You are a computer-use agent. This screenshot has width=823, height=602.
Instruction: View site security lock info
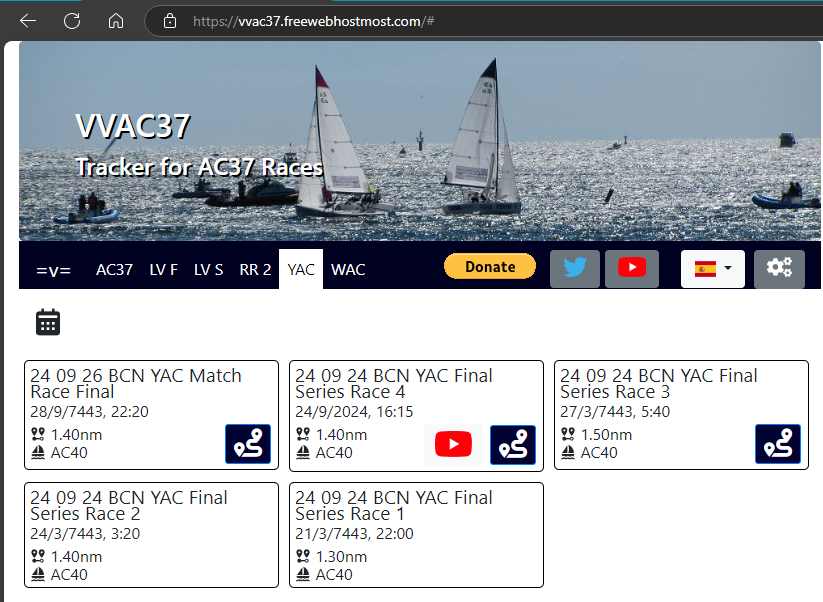click(170, 21)
